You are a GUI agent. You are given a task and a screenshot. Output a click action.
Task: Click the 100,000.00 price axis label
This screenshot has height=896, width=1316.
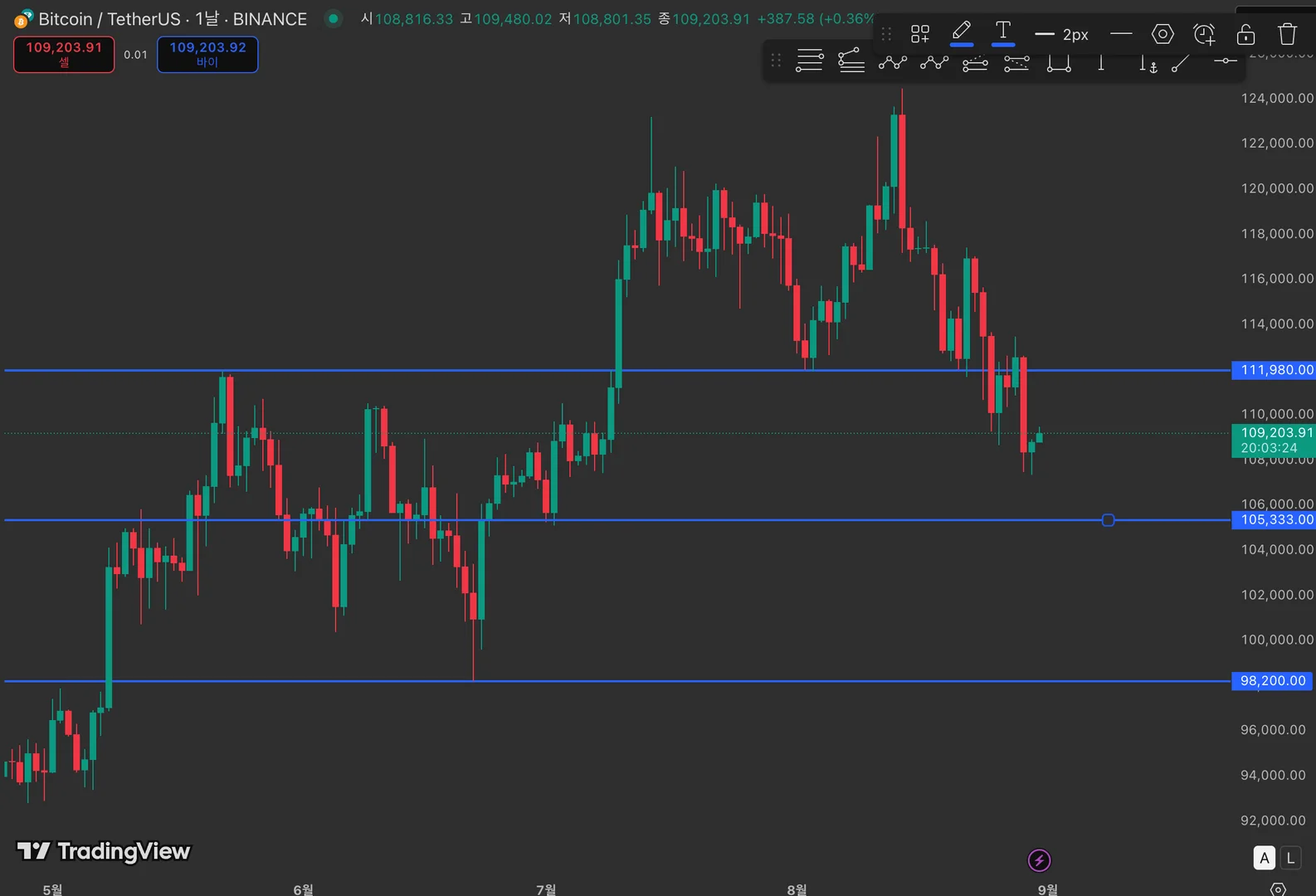[x=1277, y=640]
